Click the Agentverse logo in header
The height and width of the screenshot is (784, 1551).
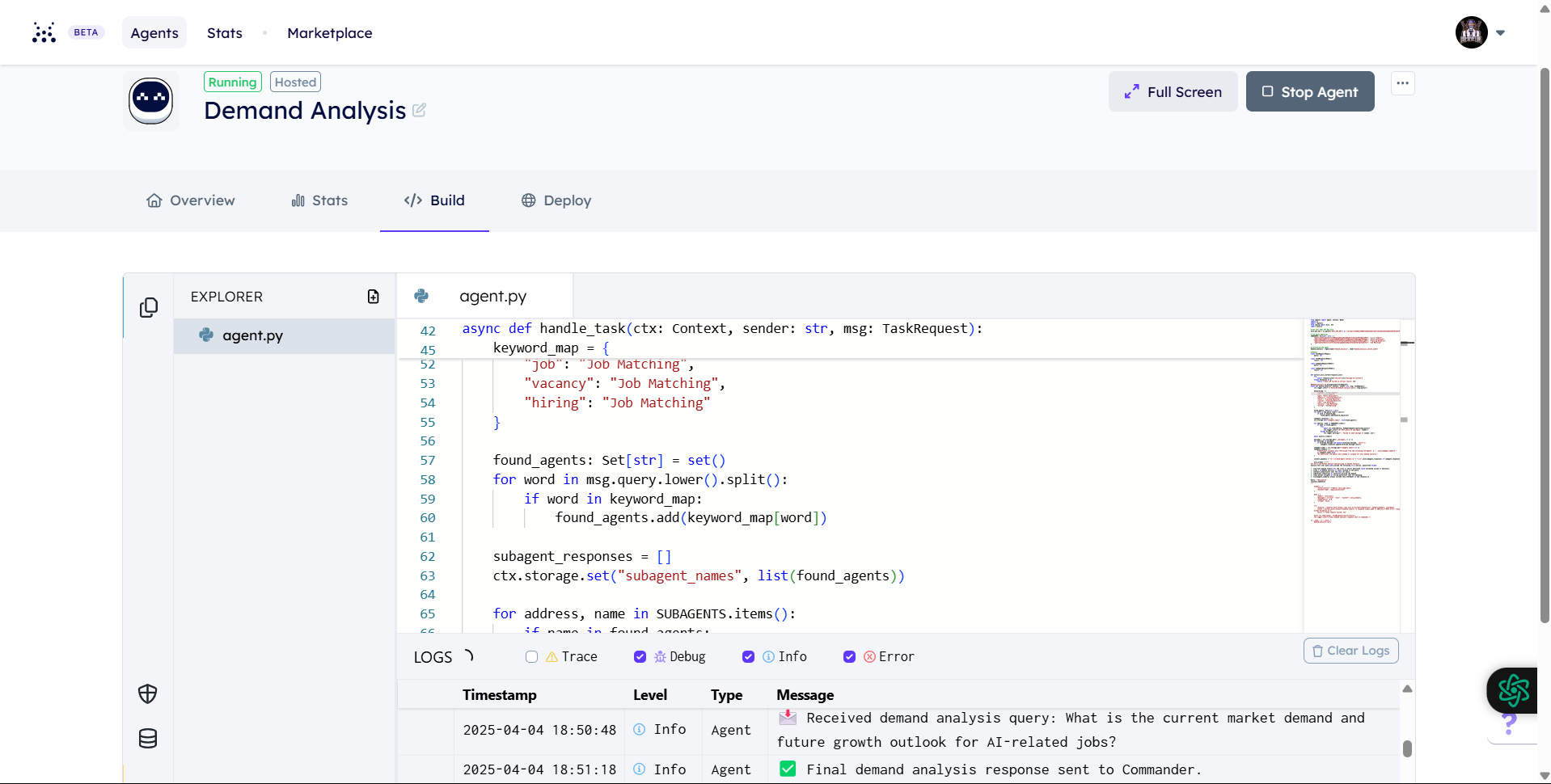click(x=44, y=32)
